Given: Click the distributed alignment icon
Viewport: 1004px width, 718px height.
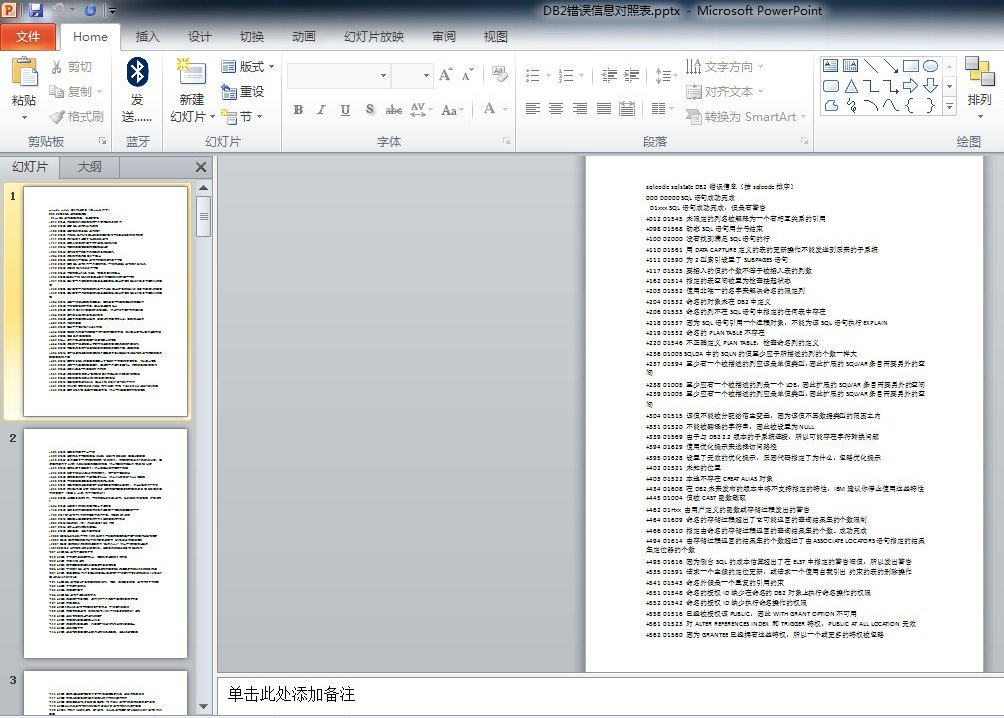Looking at the screenshot, I should (x=628, y=108).
